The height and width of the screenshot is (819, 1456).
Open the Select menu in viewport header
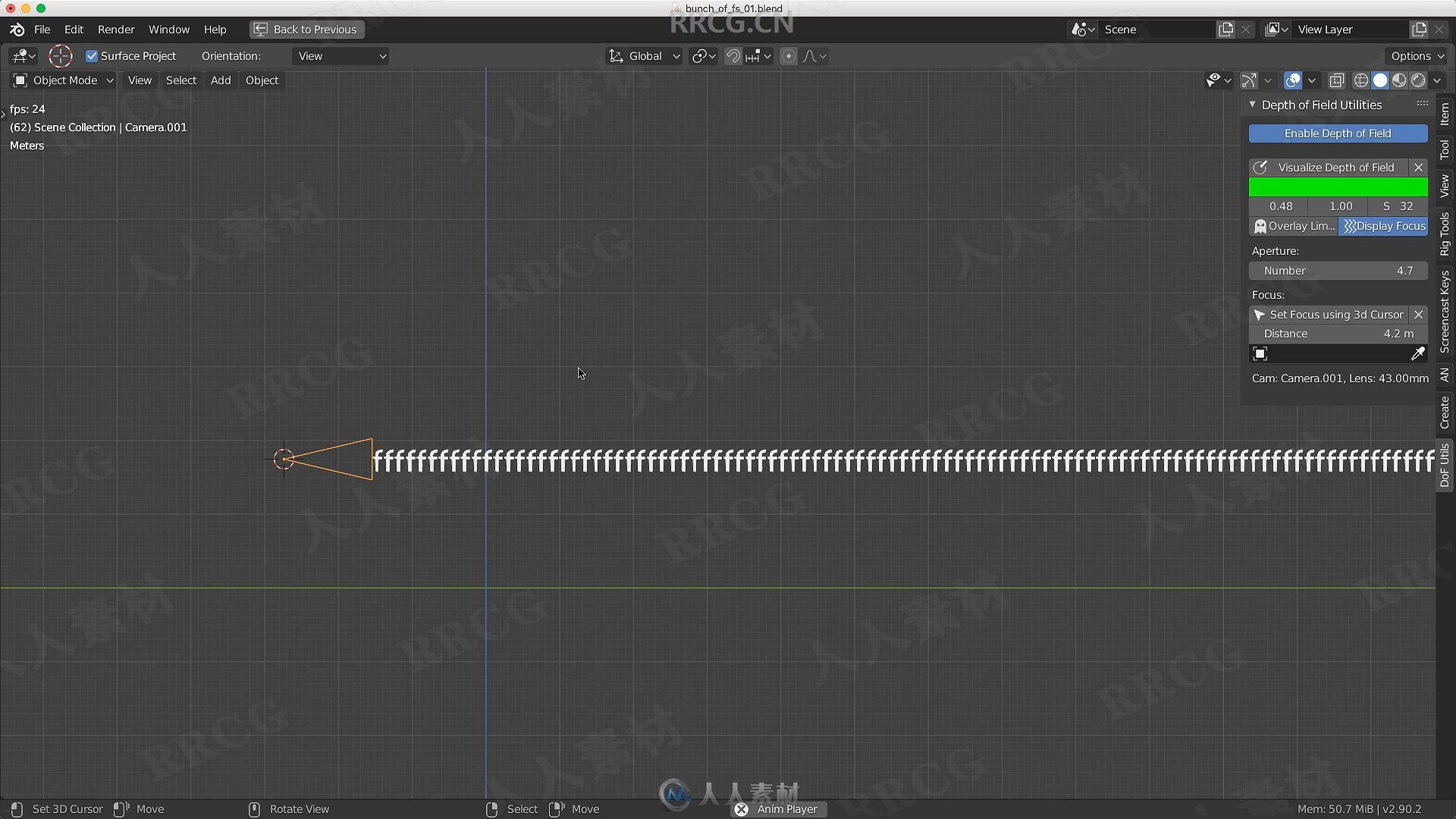pyautogui.click(x=181, y=80)
